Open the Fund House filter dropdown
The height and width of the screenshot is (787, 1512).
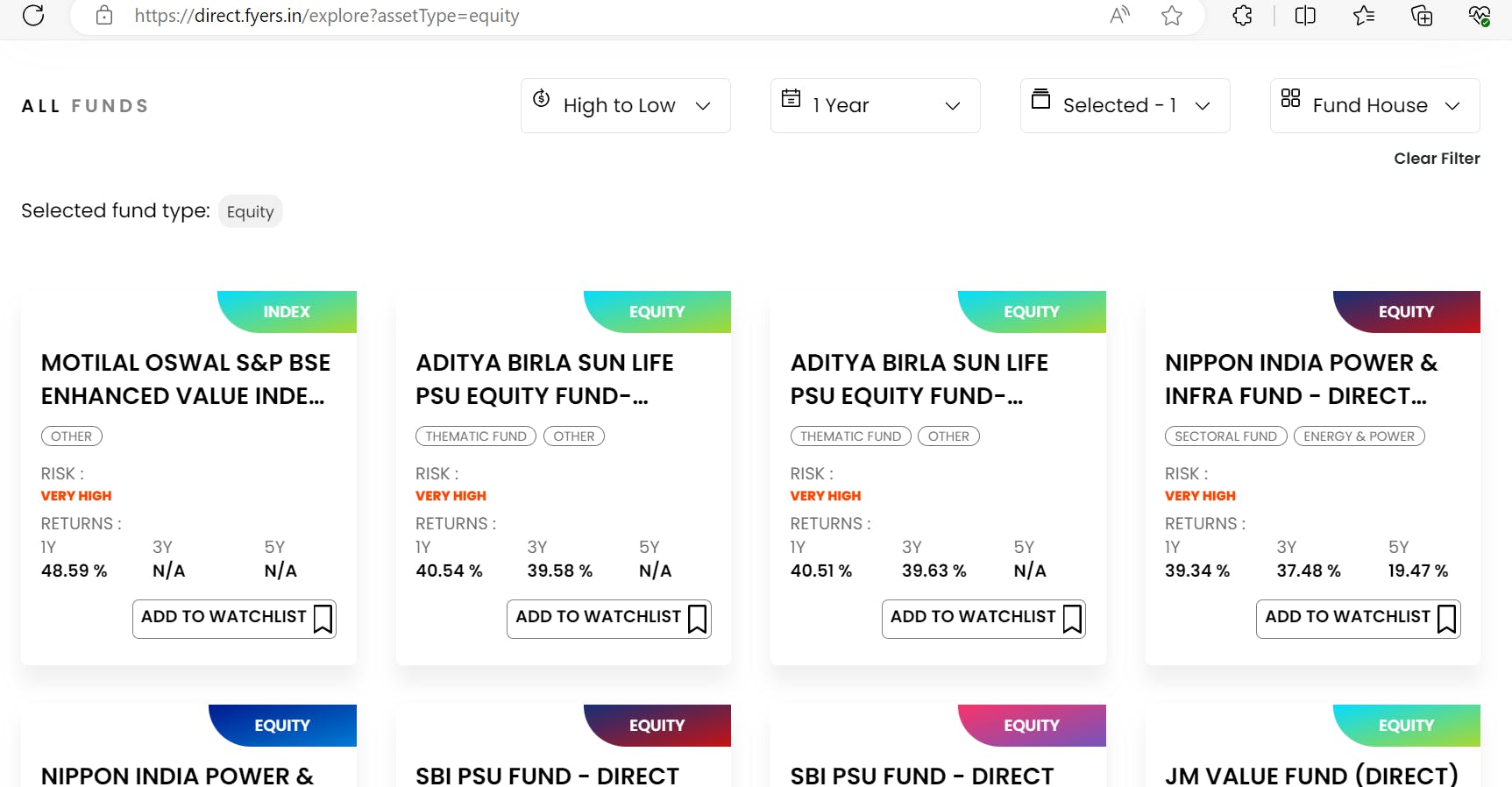[x=1374, y=106]
